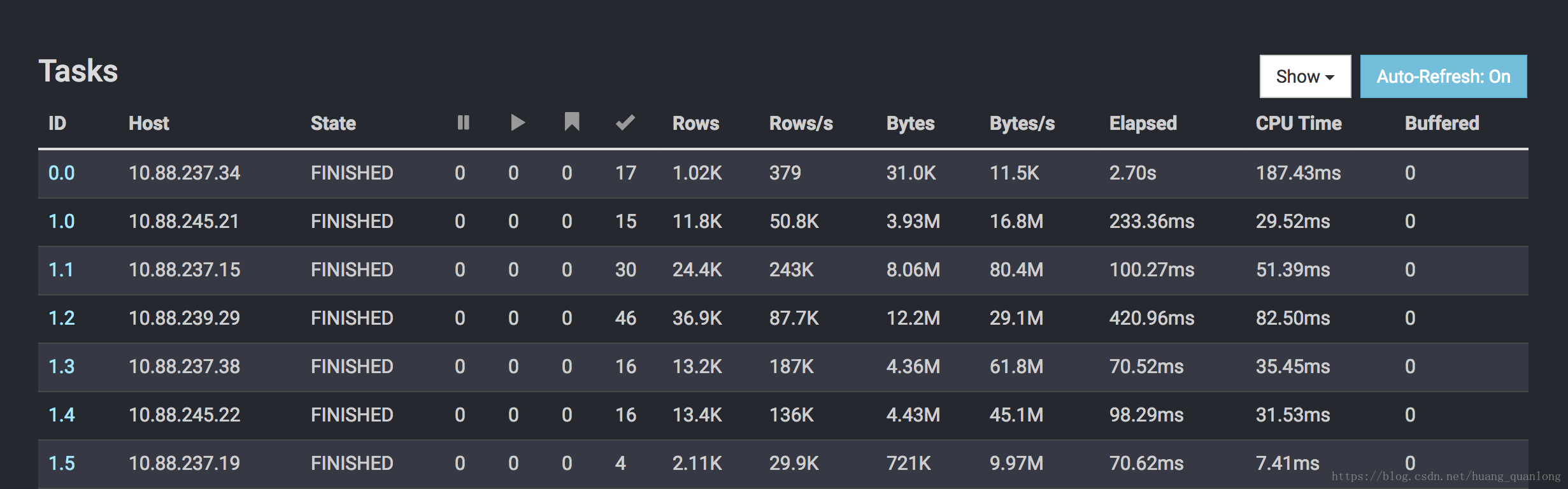This screenshot has height=489, width=1568.
Task: Click completed splits count 17
Action: (625, 173)
